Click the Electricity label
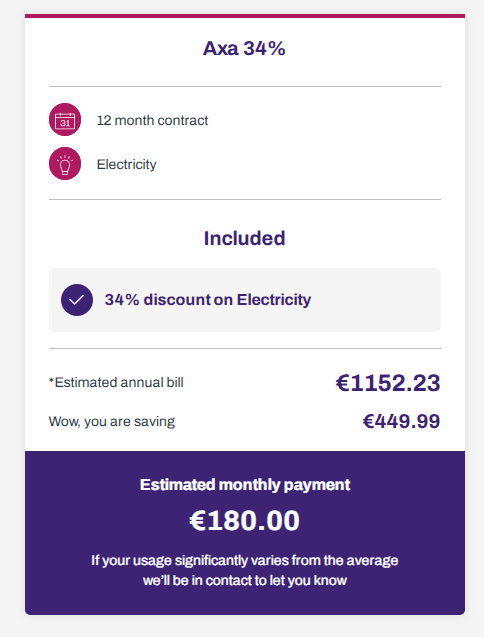Screen dimensions: 484x637 click(x=126, y=164)
